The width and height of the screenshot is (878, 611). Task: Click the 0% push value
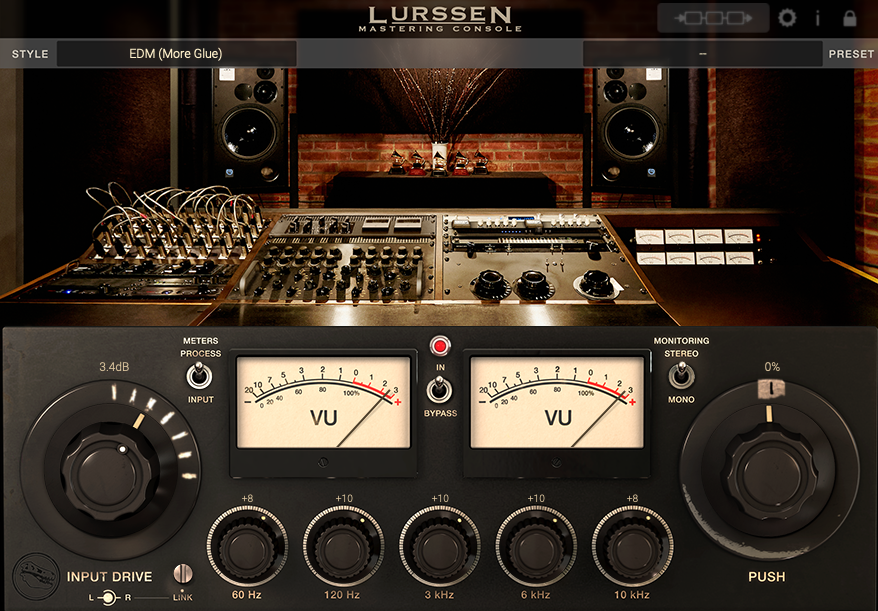772,367
